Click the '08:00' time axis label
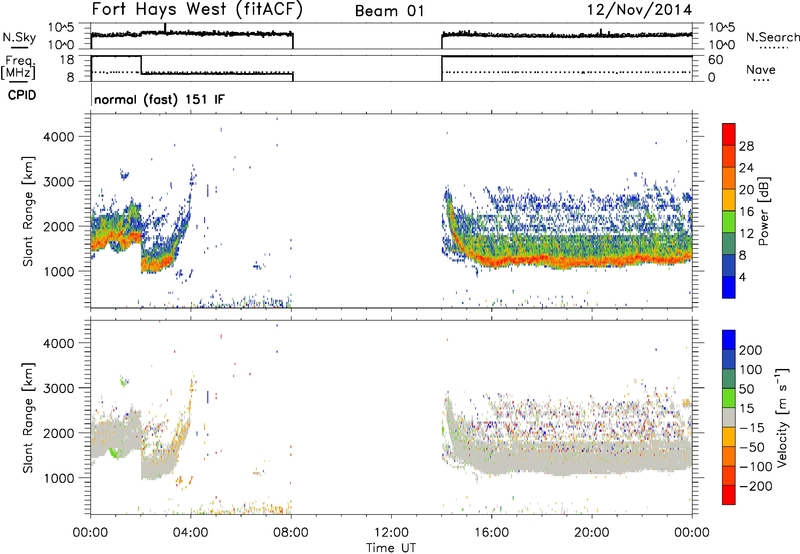 [291, 533]
